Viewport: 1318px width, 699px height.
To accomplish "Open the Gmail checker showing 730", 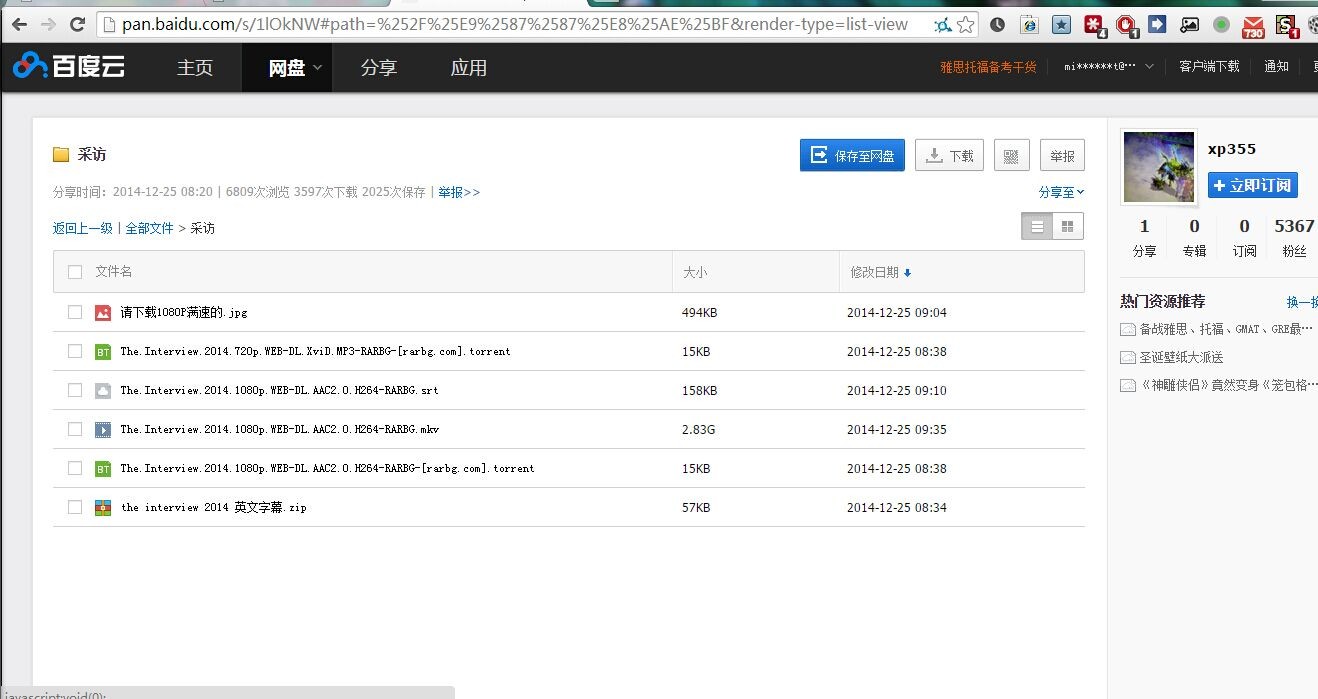I will 1253,26.
